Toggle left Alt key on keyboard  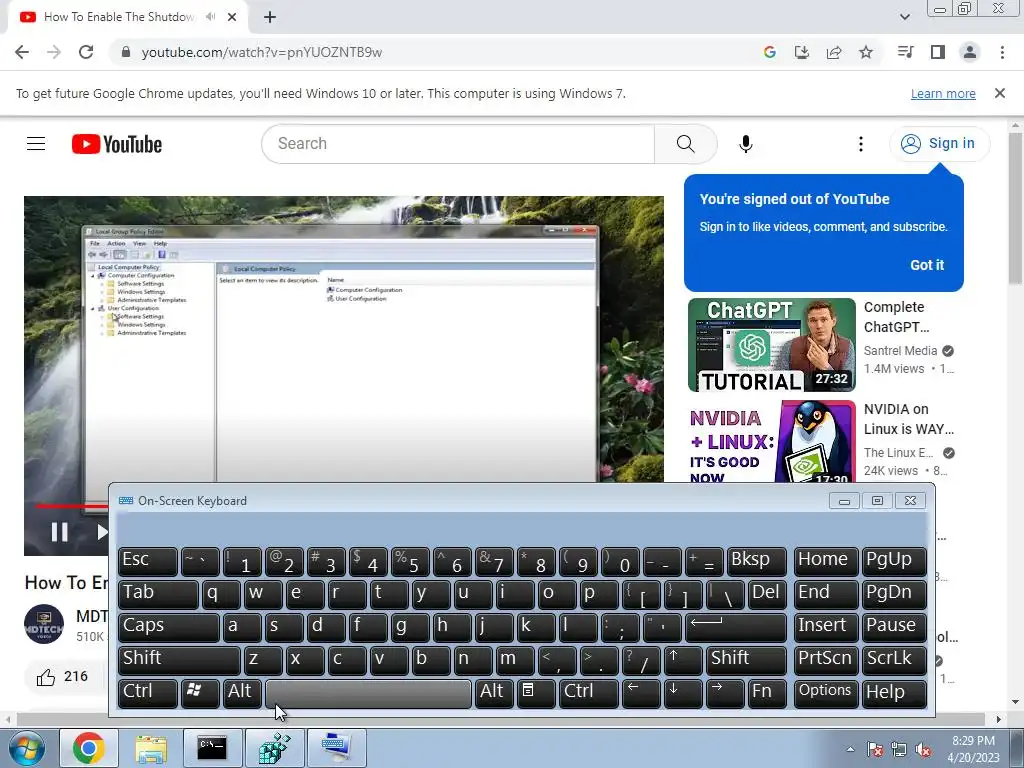(x=242, y=694)
